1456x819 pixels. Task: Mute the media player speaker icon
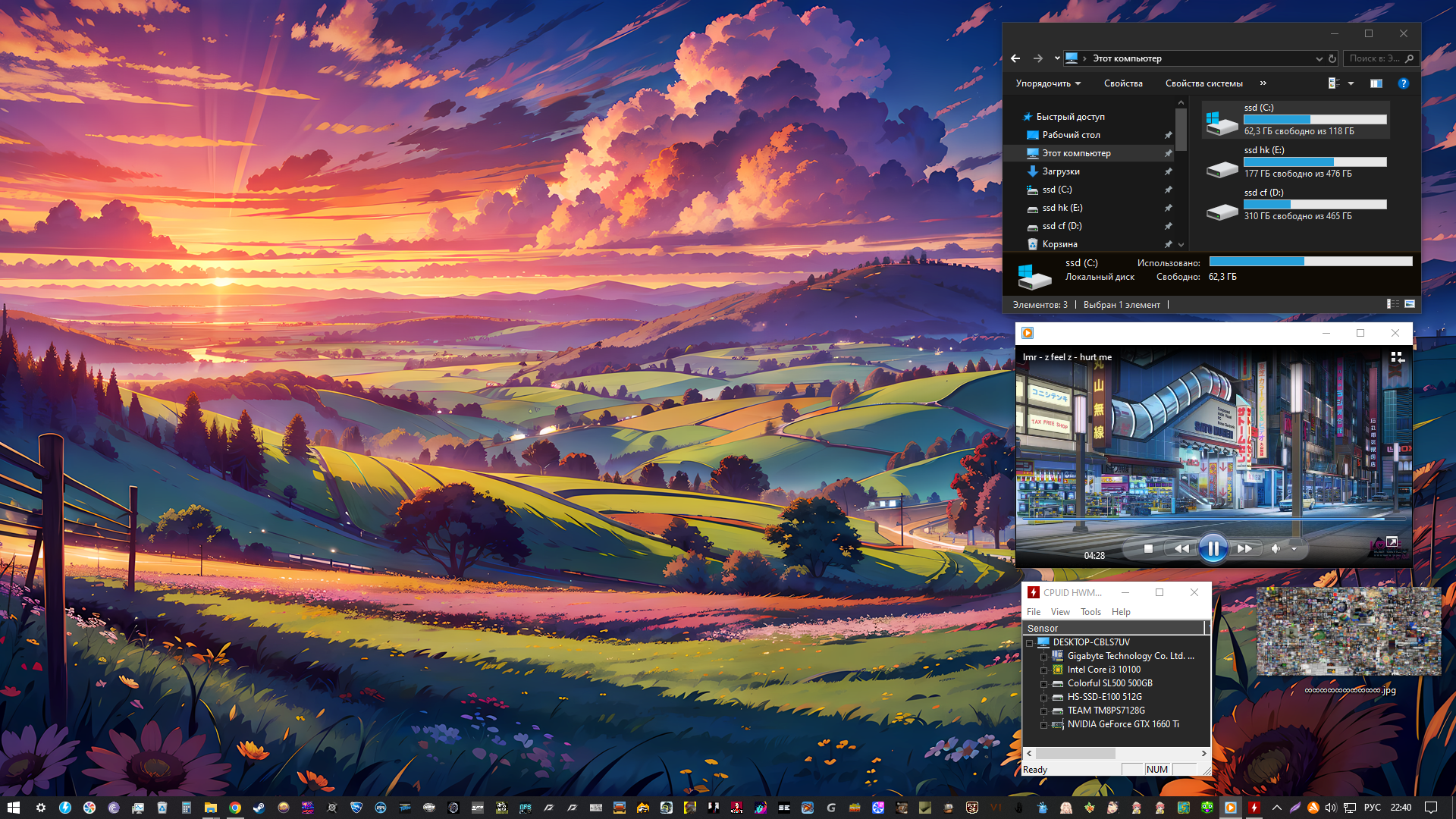click(1276, 548)
